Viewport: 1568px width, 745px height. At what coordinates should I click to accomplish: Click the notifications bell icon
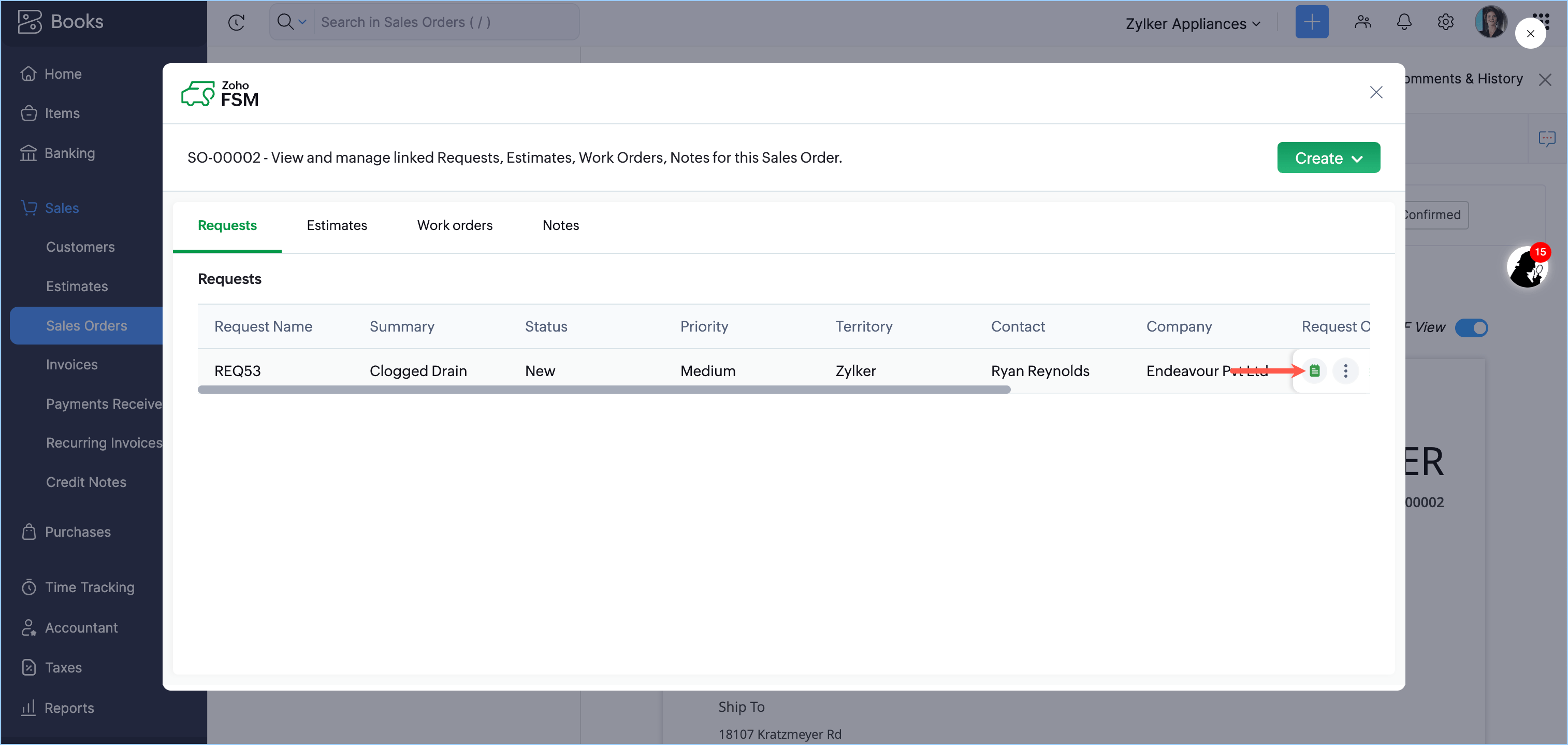point(1404,23)
